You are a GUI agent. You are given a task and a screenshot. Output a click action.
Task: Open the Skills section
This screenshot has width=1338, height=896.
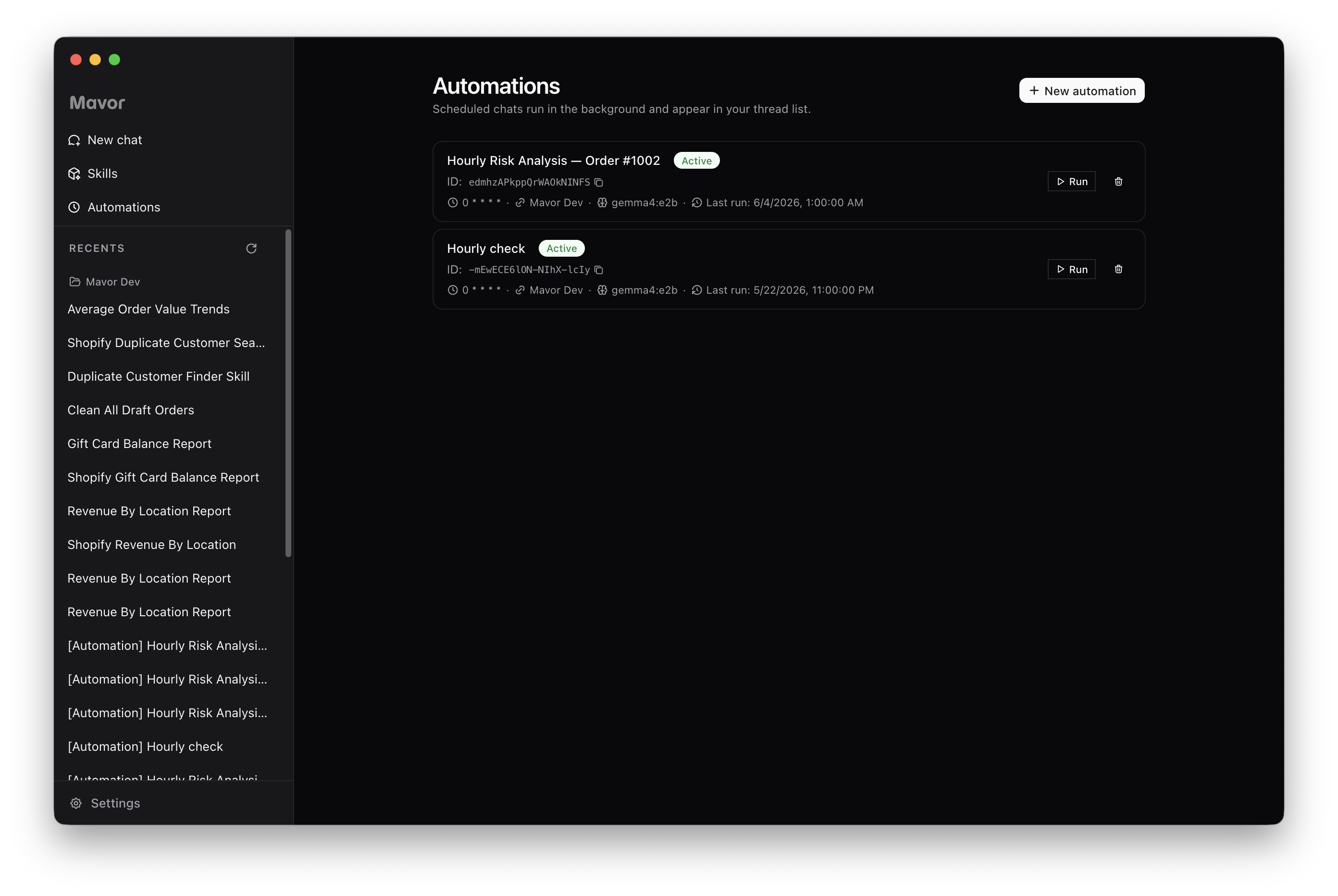[x=93, y=174]
